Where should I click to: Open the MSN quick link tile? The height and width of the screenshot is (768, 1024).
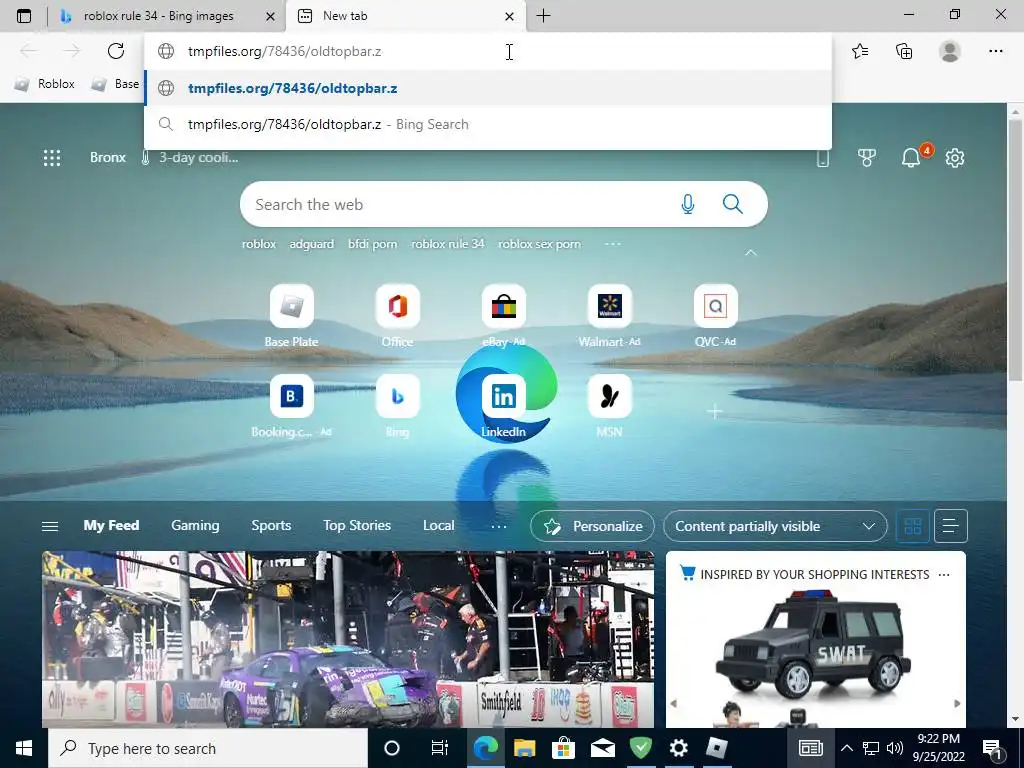tap(609, 406)
